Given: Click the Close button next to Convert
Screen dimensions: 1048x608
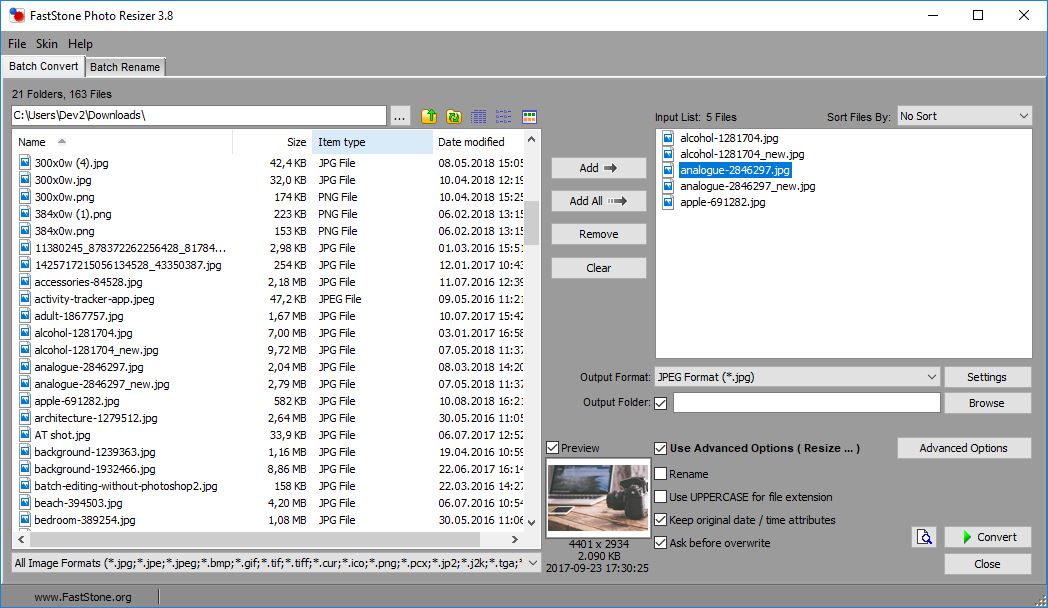Looking at the screenshot, I should (988, 564).
